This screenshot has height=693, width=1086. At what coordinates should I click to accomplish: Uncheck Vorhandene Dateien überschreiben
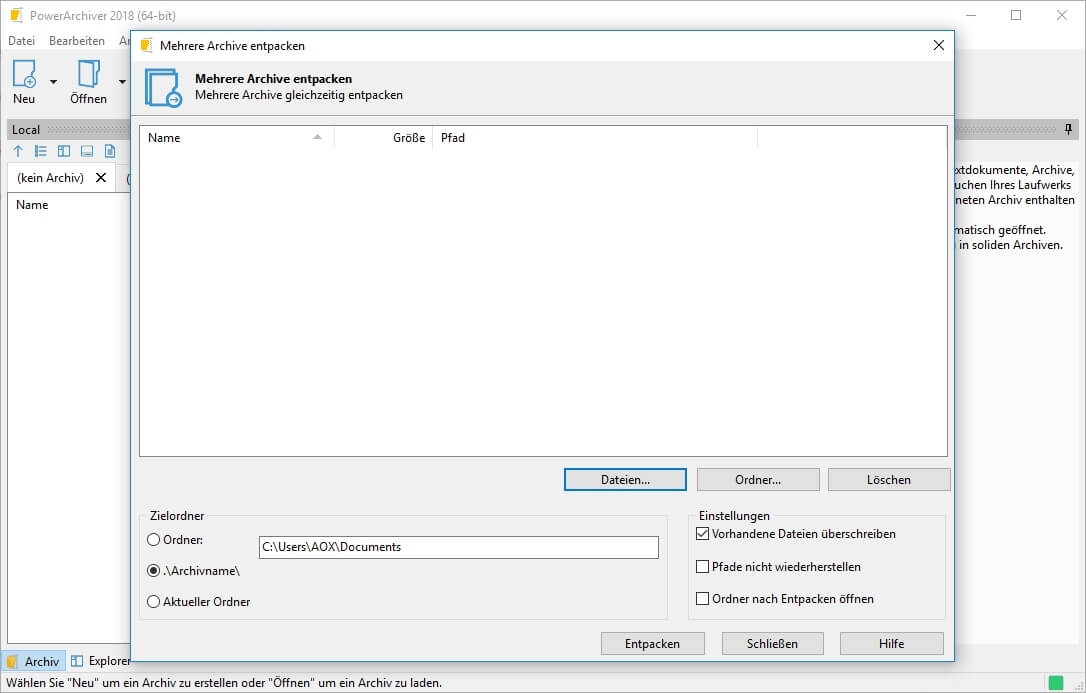(702, 534)
